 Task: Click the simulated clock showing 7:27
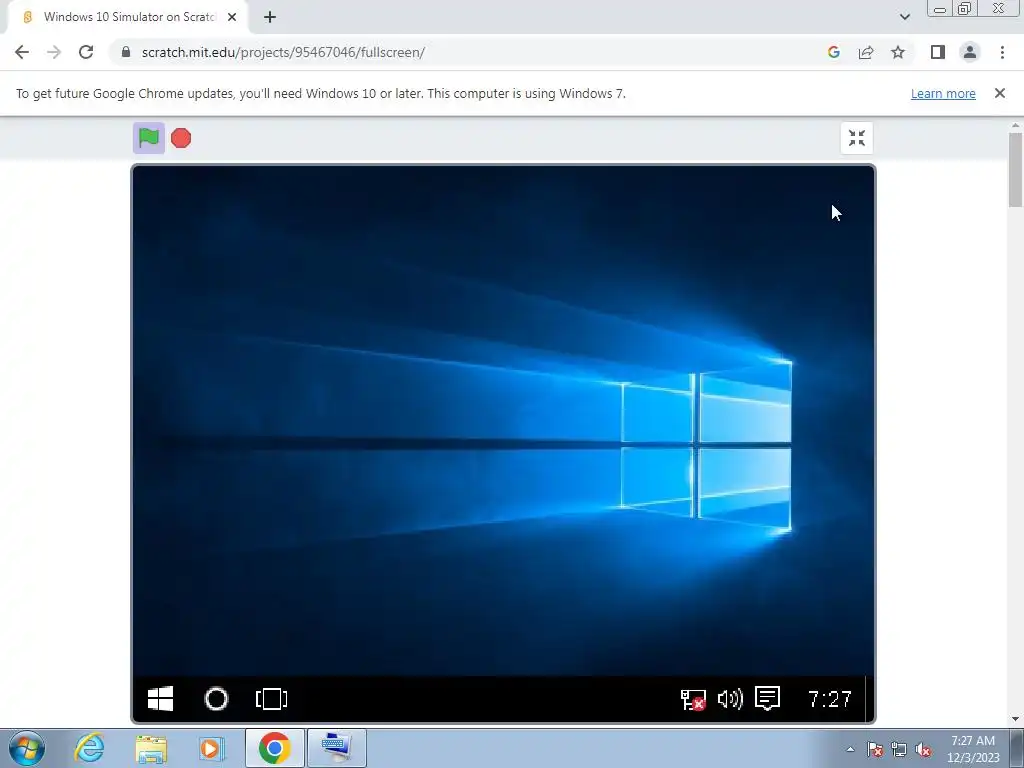pos(829,699)
